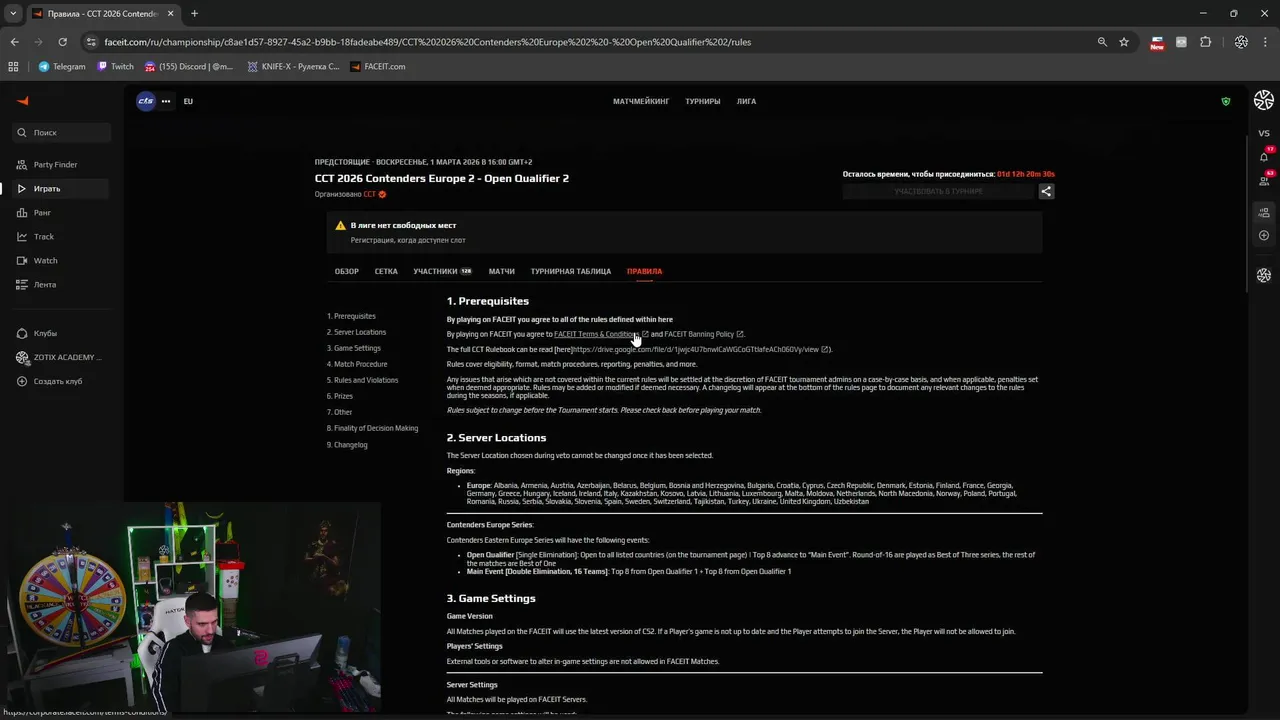
Task: Jump to 9. Changelog in contents
Action: coord(347,444)
